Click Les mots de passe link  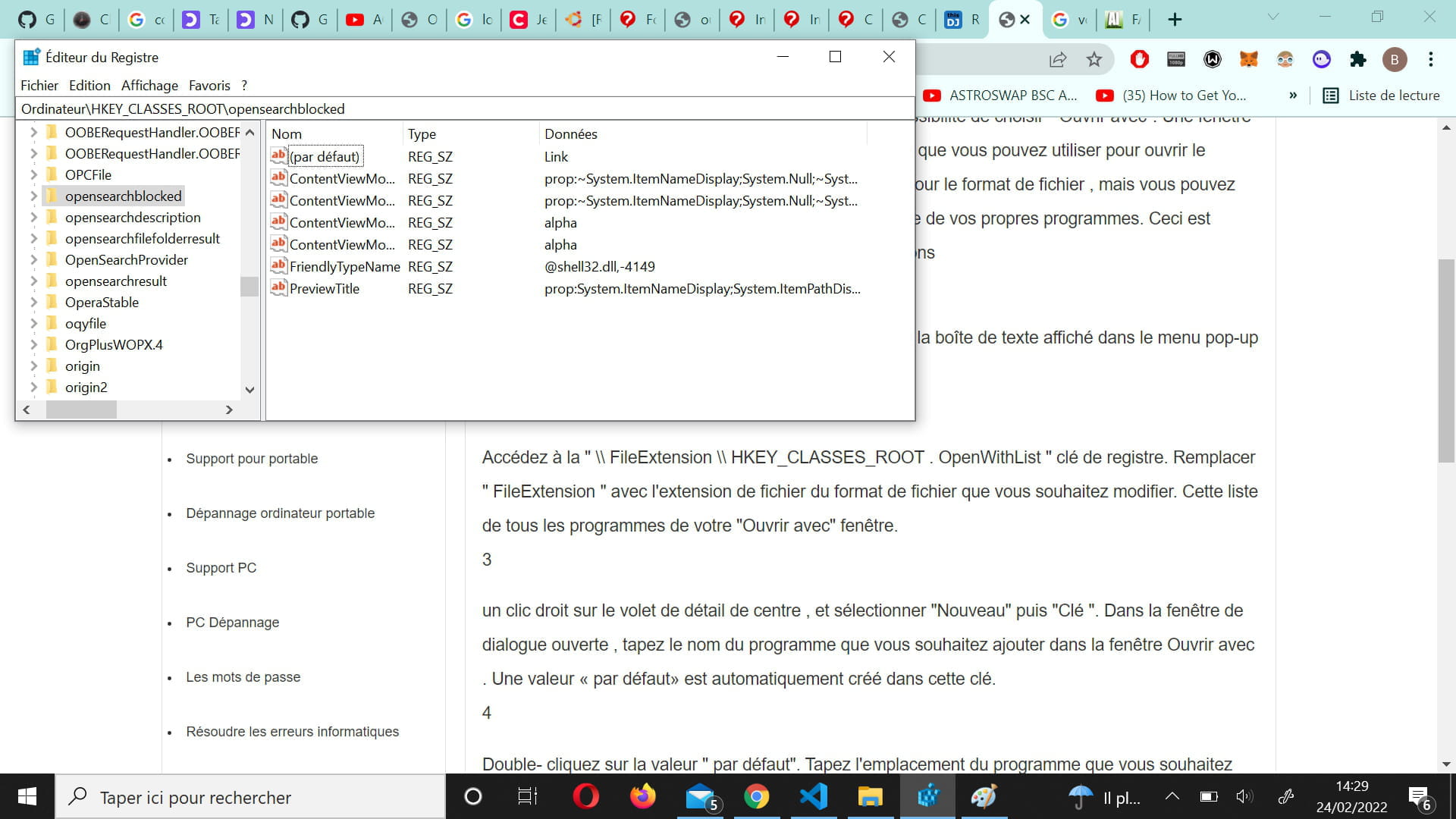tap(243, 677)
